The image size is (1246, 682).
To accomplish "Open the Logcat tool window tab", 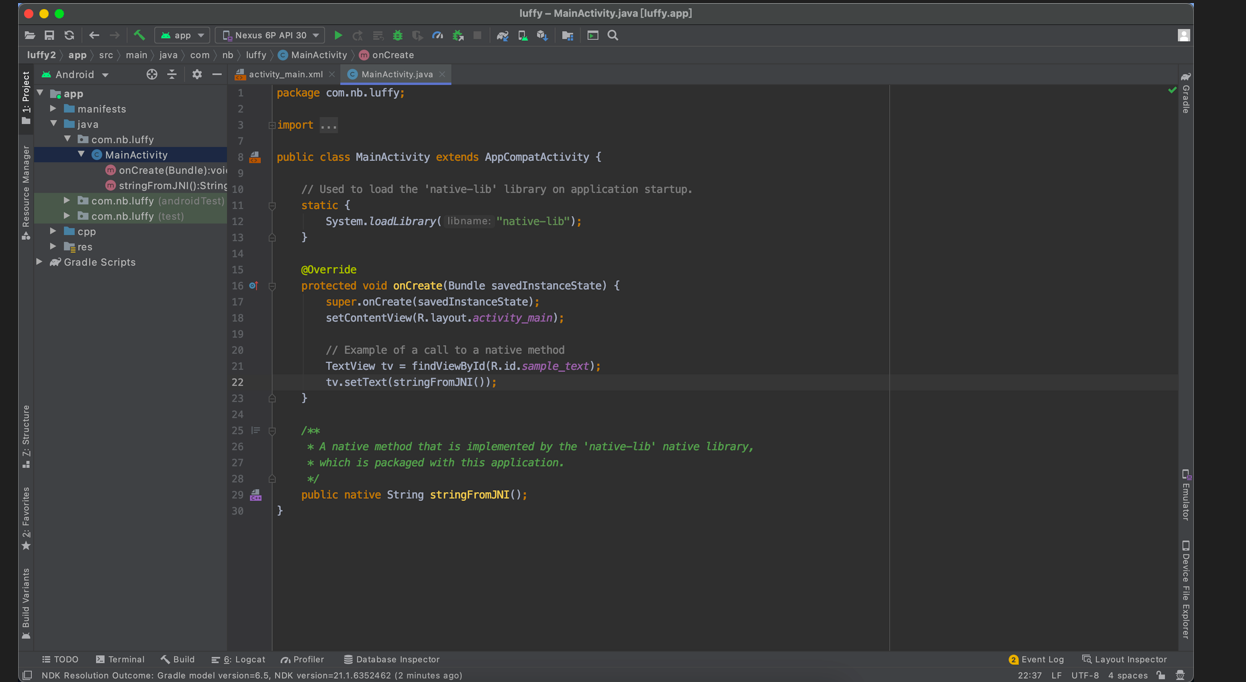I will point(239,659).
